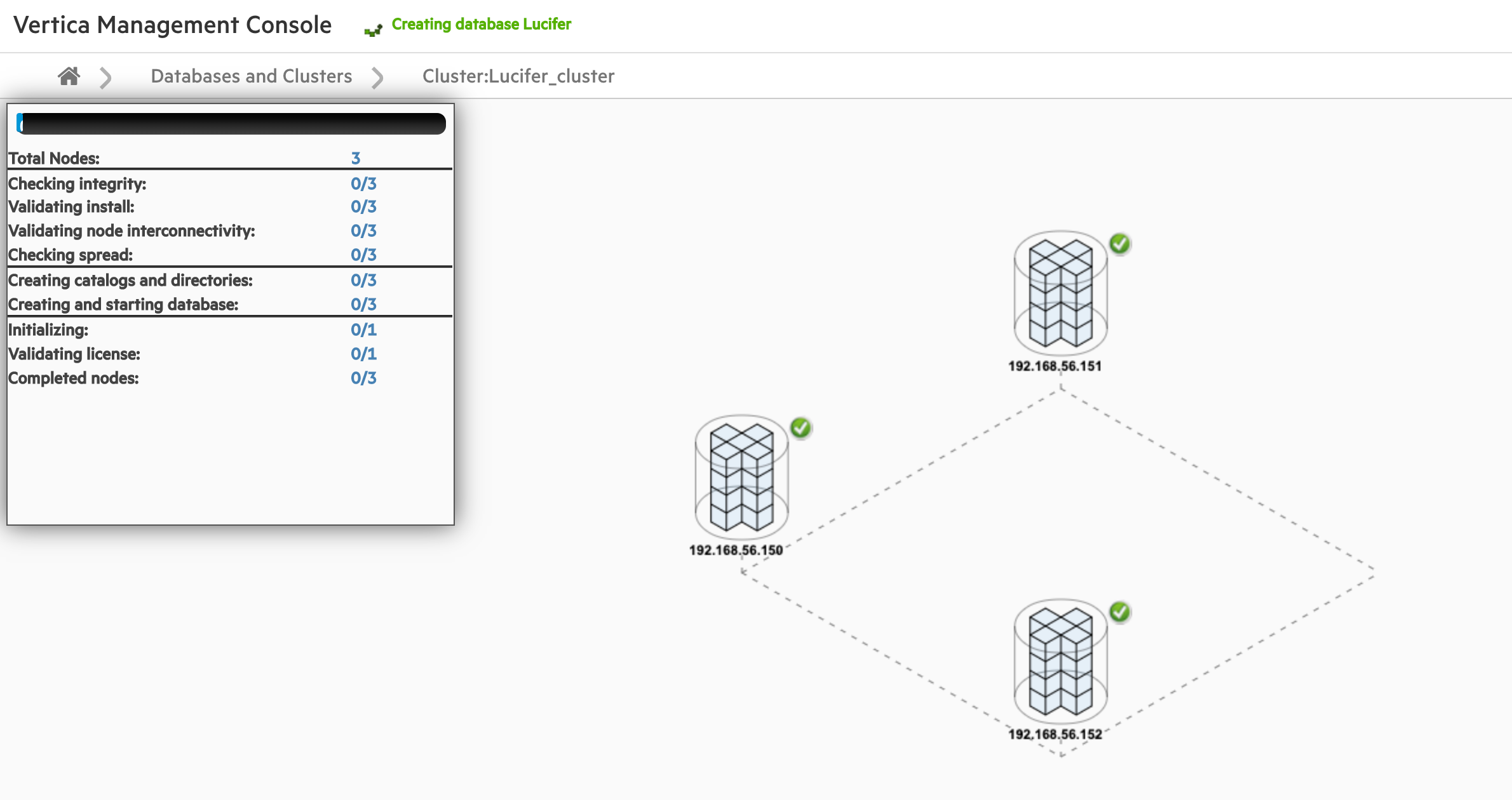The image size is (1512, 800).
Task: Click chevron after the home icon
Action: click(x=105, y=77)
